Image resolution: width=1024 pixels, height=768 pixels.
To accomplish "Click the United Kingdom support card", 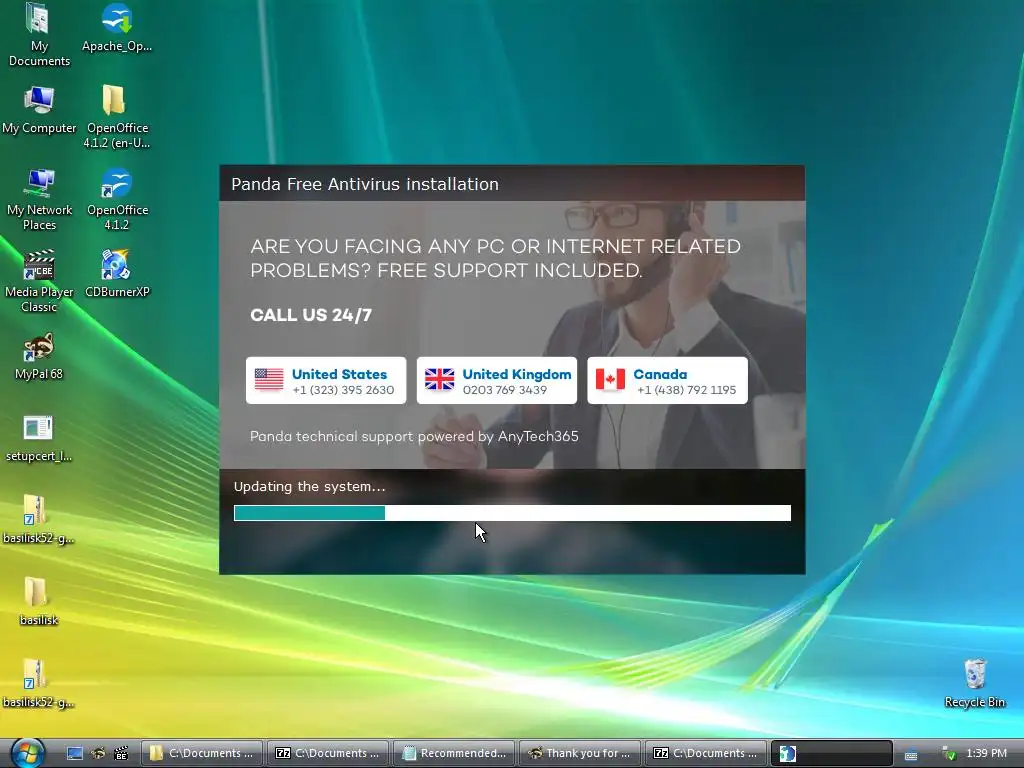I will pos(496,380).
